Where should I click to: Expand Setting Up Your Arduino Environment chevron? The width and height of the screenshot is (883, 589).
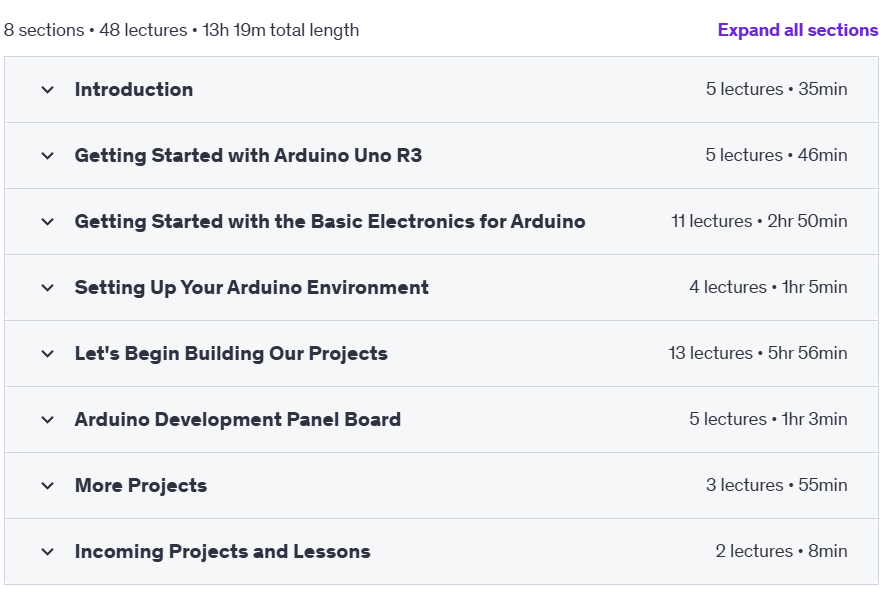[48, 288]
